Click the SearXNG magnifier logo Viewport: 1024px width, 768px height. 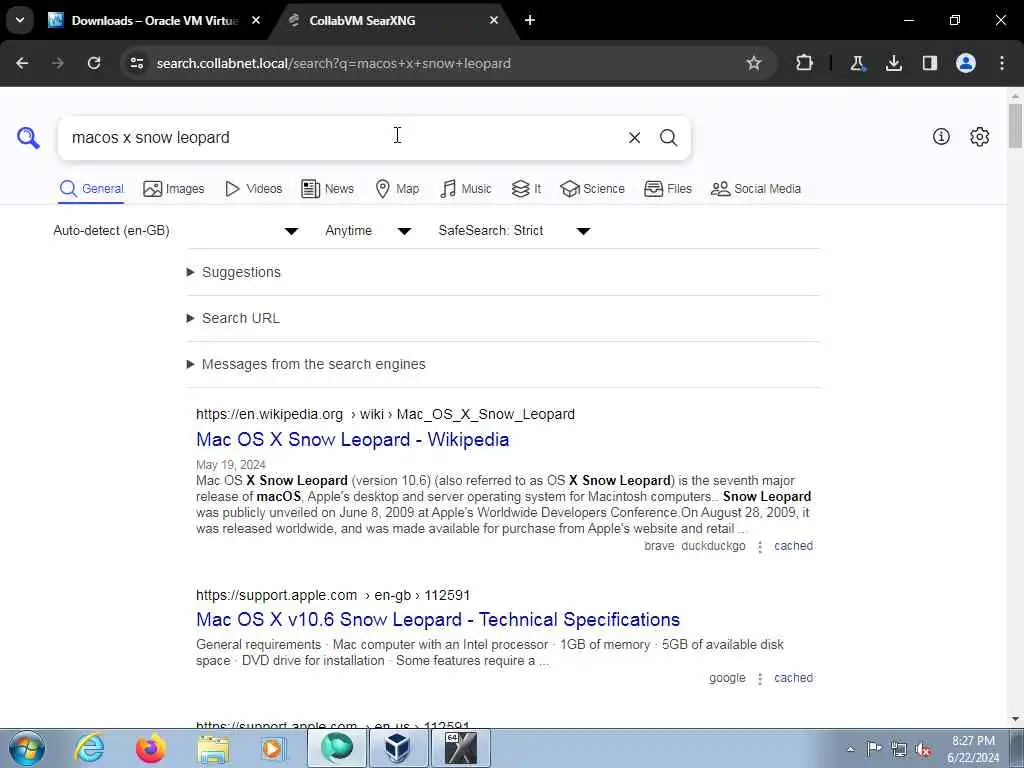[28, 138]
